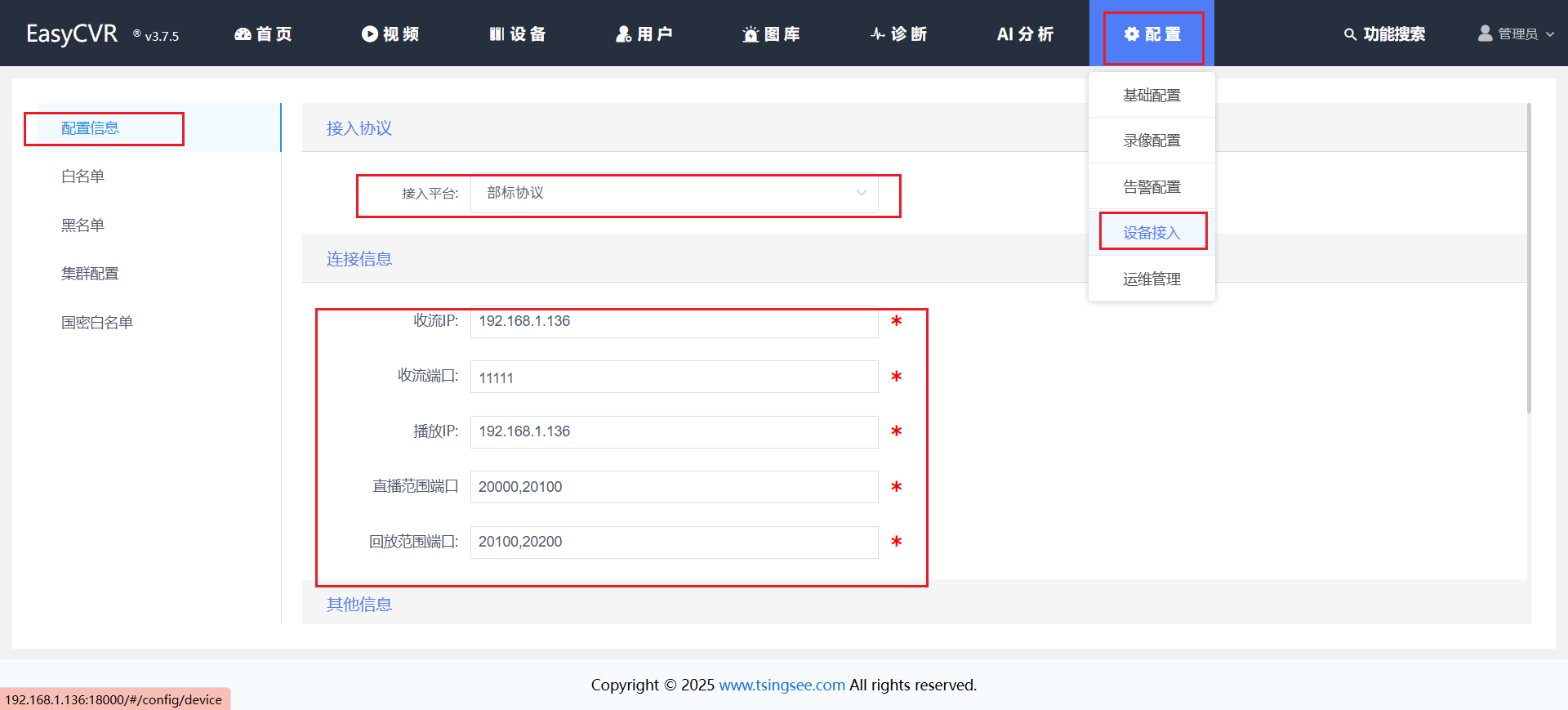This screenshot has width=1568, height=710.
Task: Click the alarm icon beside 图库
Action: [751, 34]
